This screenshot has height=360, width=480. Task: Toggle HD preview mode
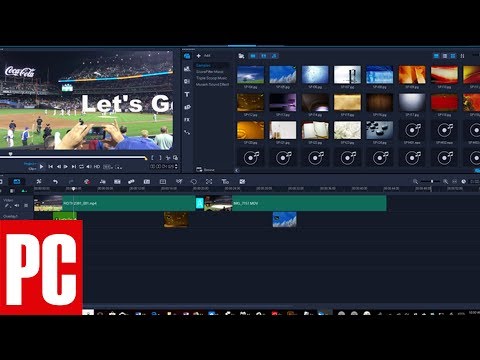pyautogui.click(x=97, y=166)
